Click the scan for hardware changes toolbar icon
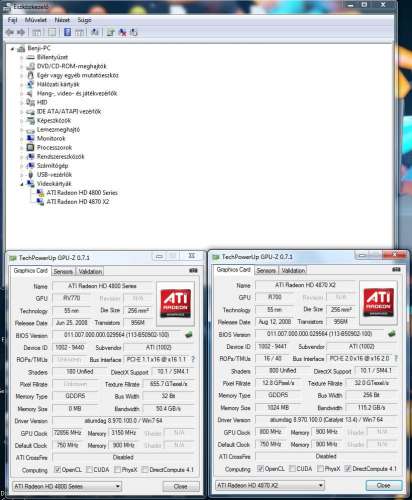The image size is (412, 500). click(x=95, y=32)
